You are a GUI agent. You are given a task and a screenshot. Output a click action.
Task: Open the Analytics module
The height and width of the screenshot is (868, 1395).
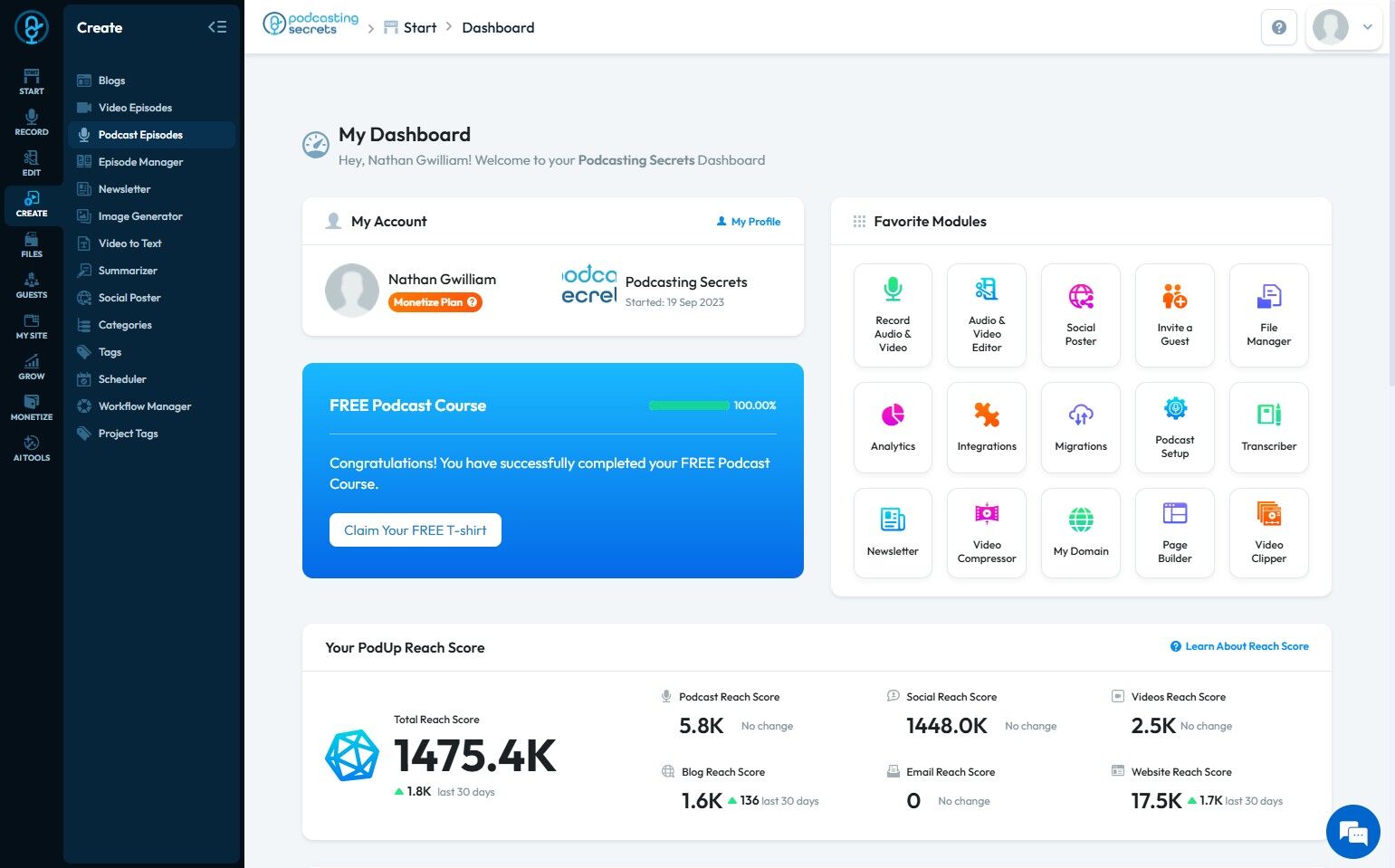point(893,427)
